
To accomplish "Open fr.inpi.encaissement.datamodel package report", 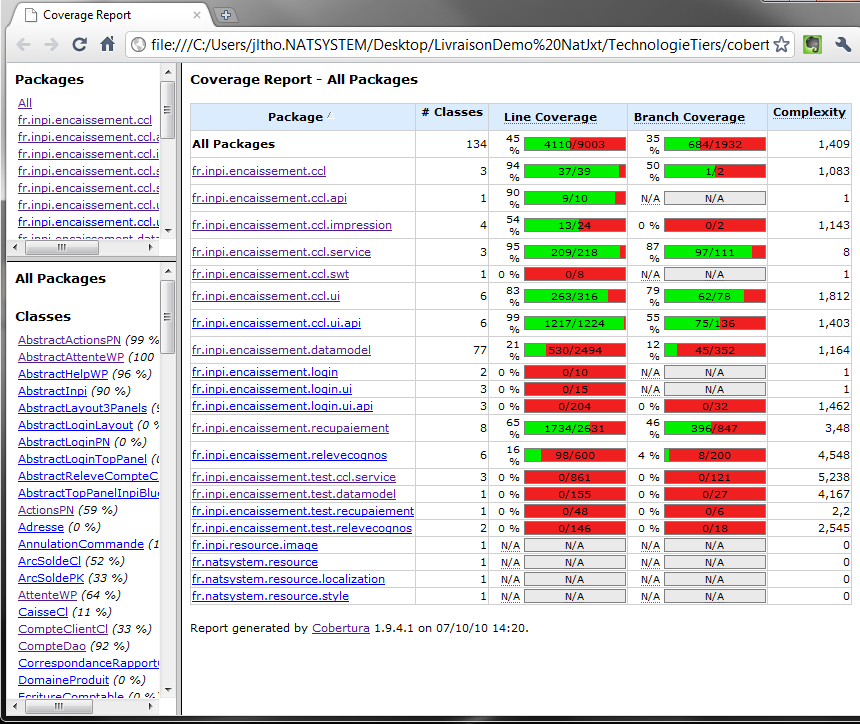I will 281,350.
